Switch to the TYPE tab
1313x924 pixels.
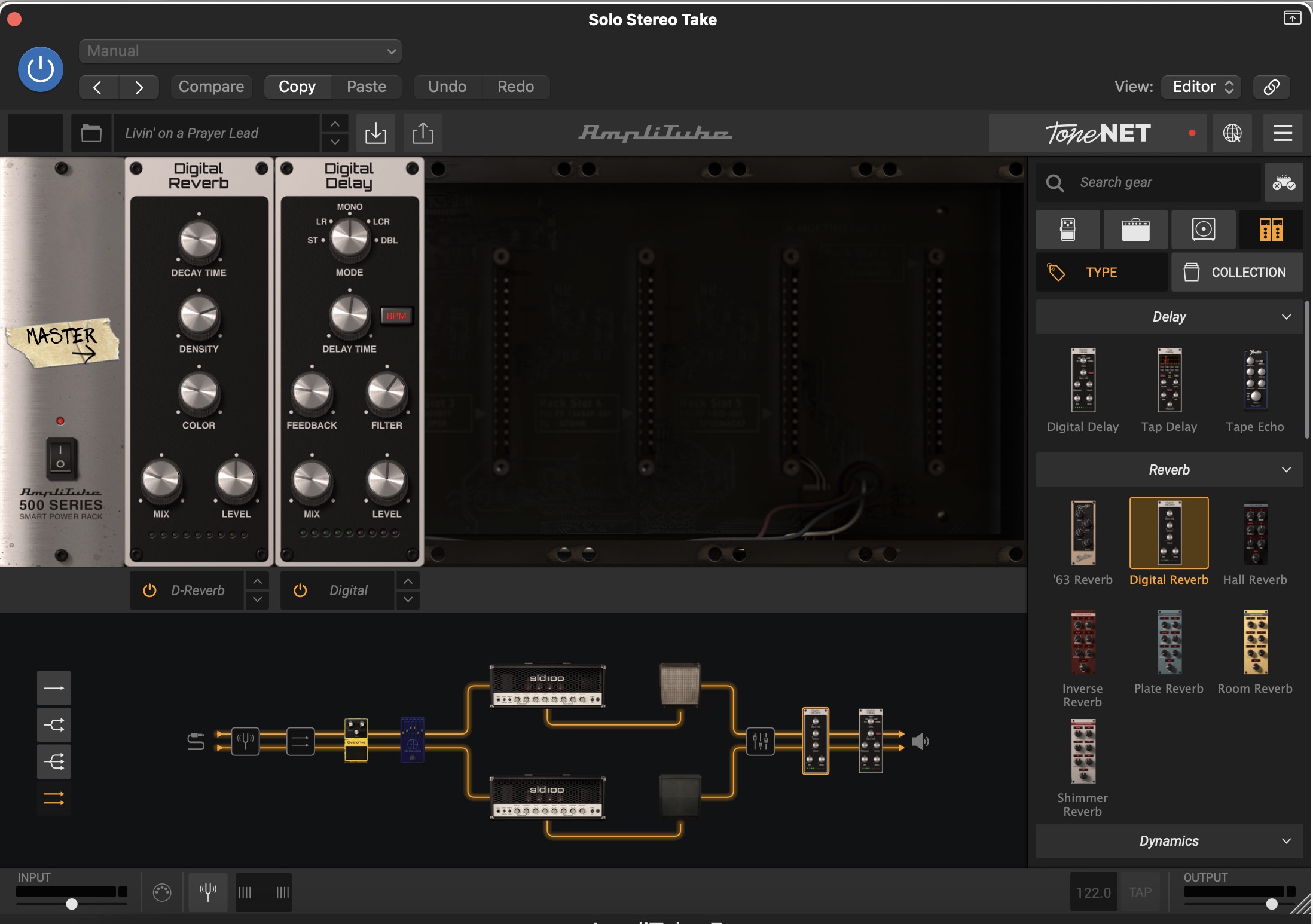pyautogui.click(x=1101, y=273)
